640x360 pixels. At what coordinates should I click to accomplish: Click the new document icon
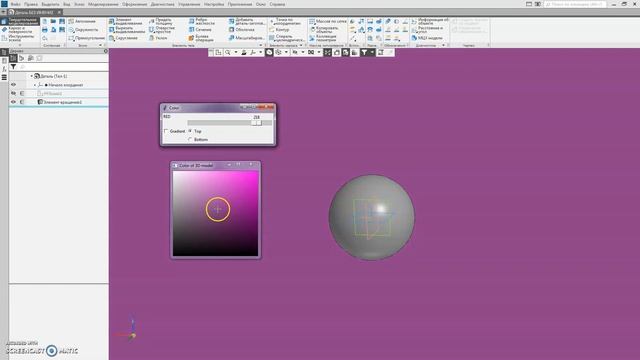click(x=45, y=21)
